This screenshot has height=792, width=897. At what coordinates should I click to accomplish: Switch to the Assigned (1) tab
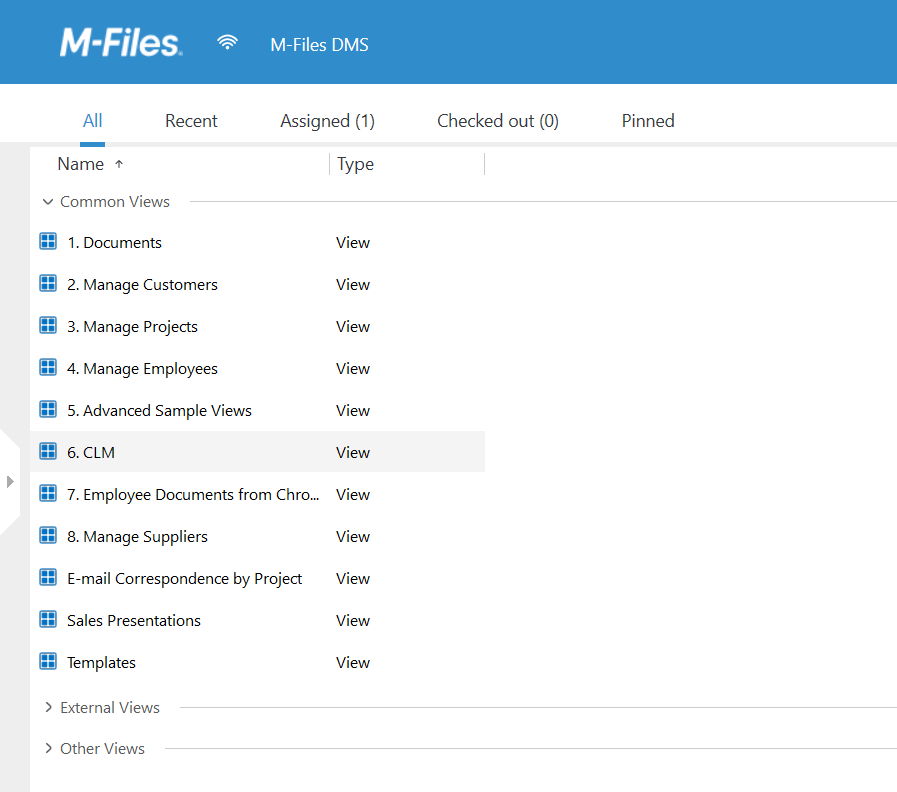(327, 121)
